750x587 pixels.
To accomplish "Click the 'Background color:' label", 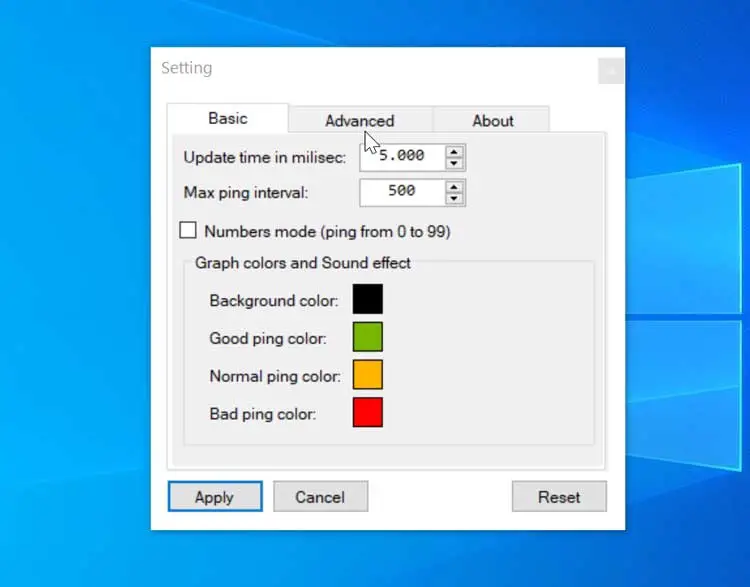I will click(274, 301).
